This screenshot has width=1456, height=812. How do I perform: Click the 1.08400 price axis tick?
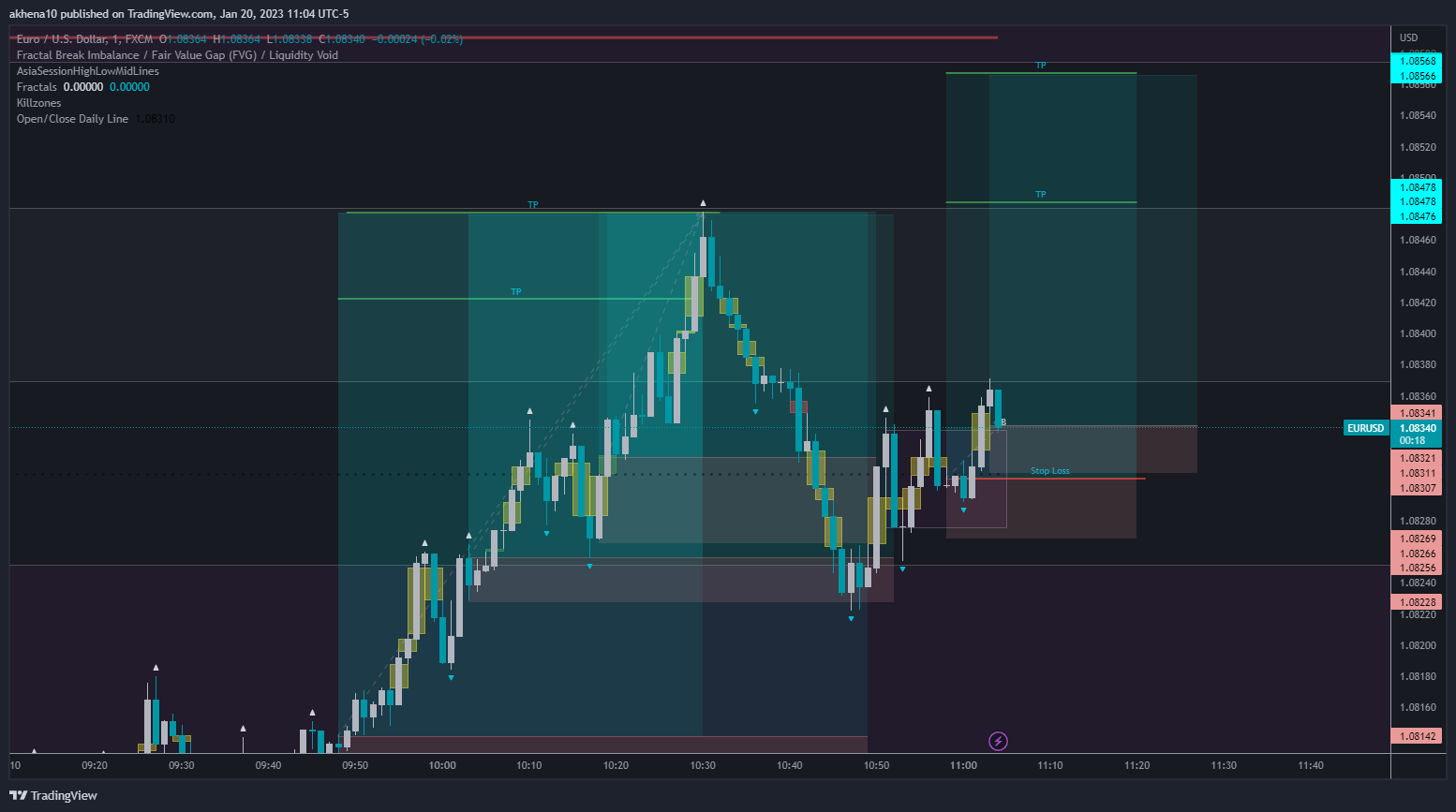(x=1418, y=333)
